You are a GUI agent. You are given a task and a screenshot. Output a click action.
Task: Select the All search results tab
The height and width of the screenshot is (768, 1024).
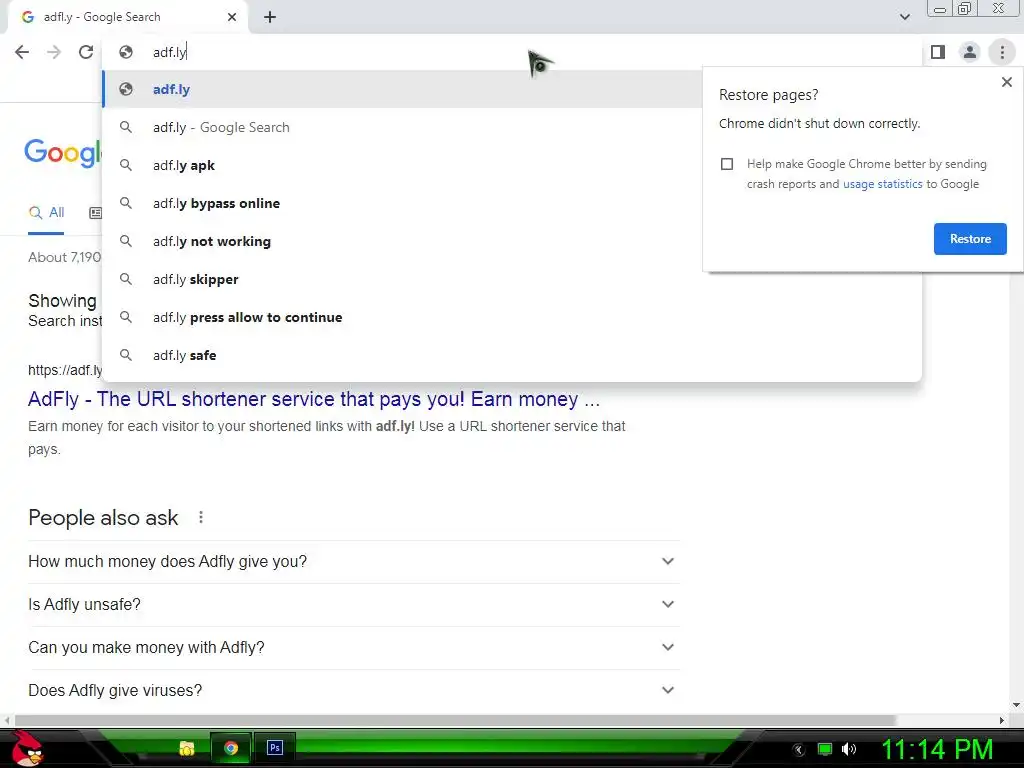coord(46,212)
